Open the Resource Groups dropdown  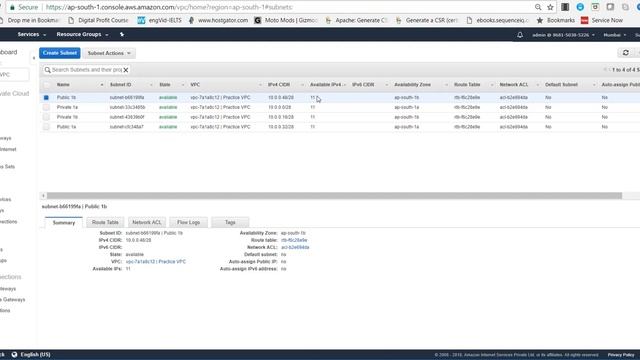tap(82, 35)
